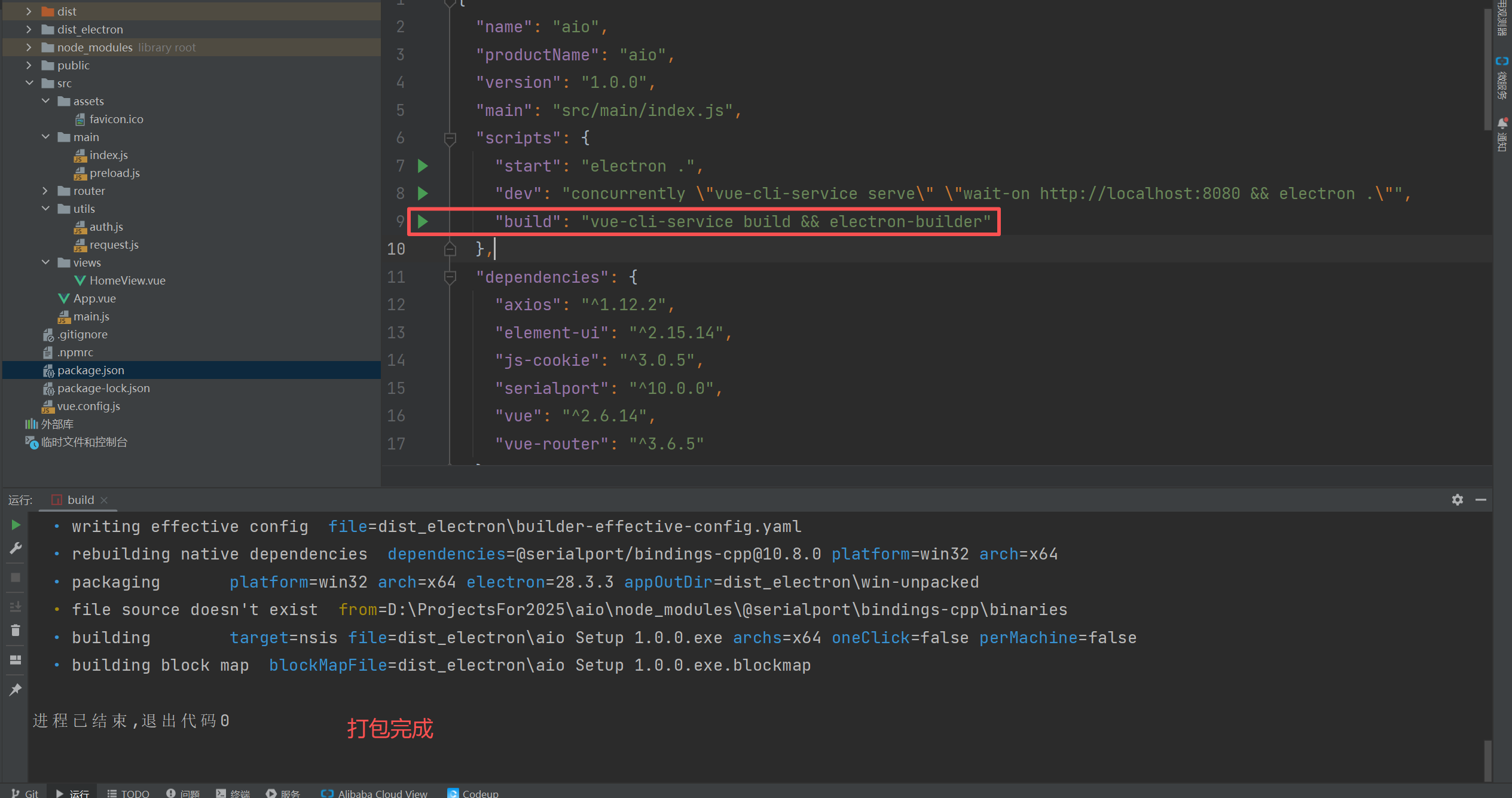Rerun the build in Run panel
This screenshot has height=798, width=1512.
[x=16, y=525]
